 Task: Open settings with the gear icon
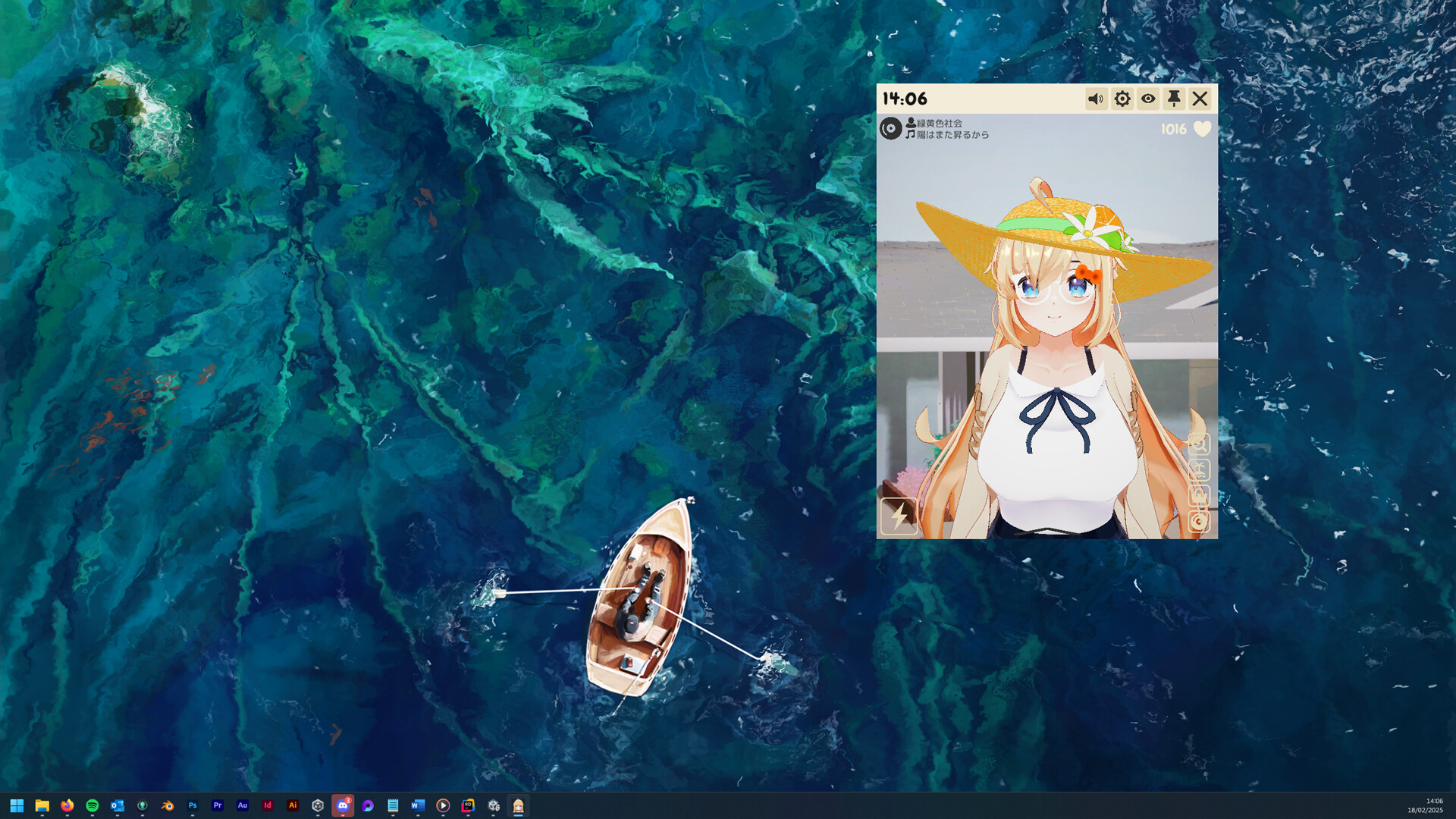pos(1122,99)
